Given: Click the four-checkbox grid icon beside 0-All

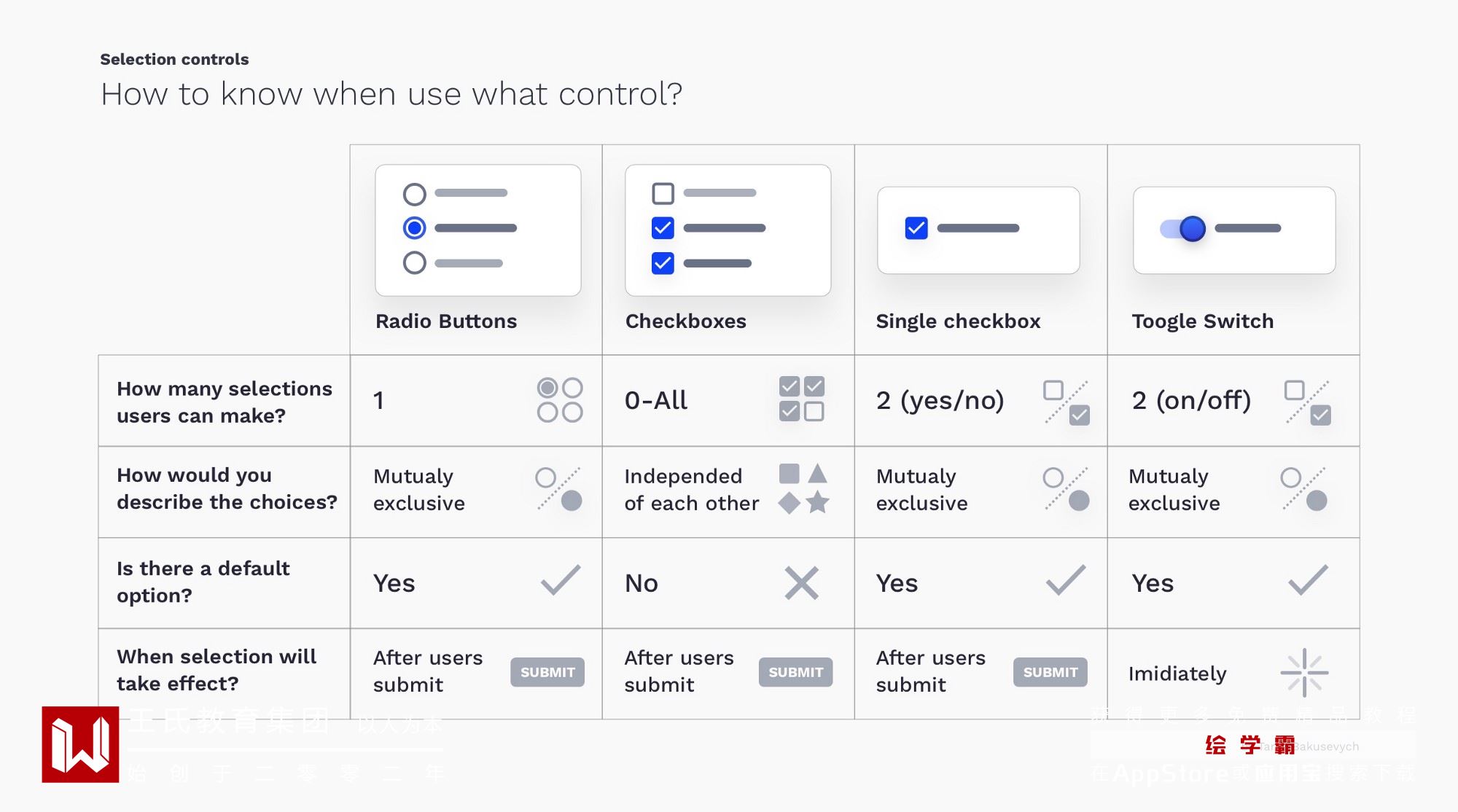Looking at the screenshot, I should pyautogui.click(x=801, y=399).
